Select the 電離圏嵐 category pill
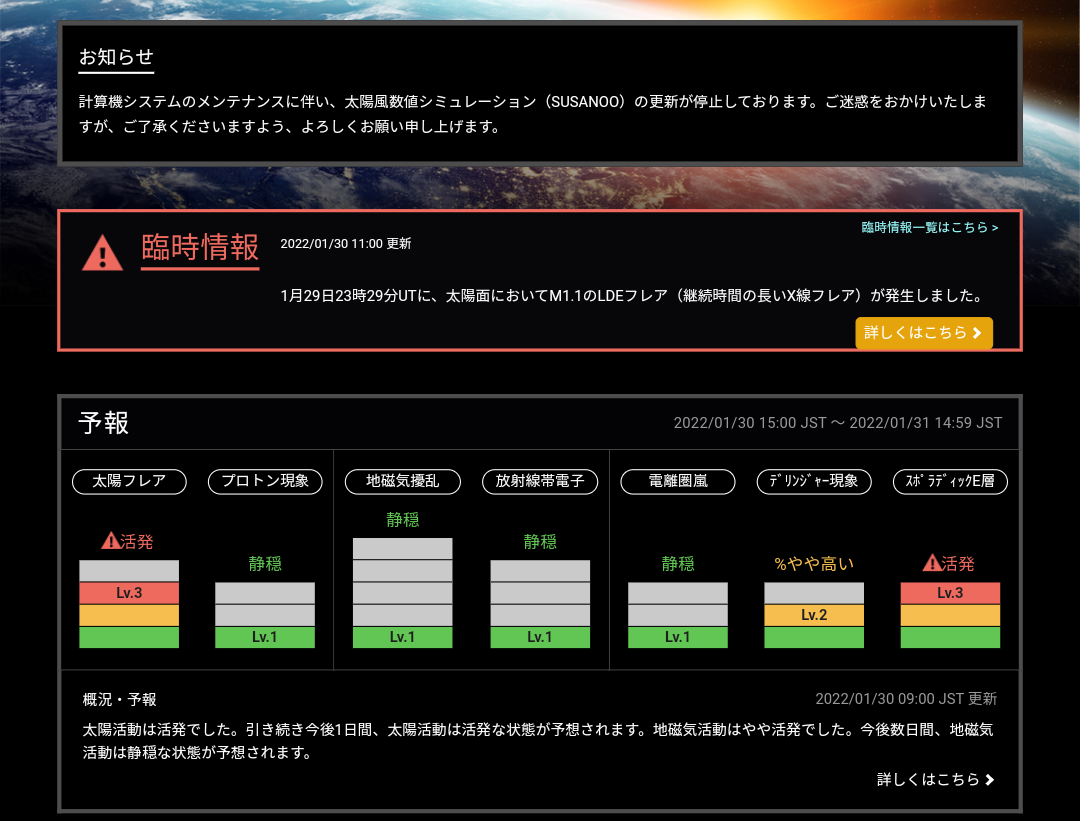 click(x=677, y=481)
